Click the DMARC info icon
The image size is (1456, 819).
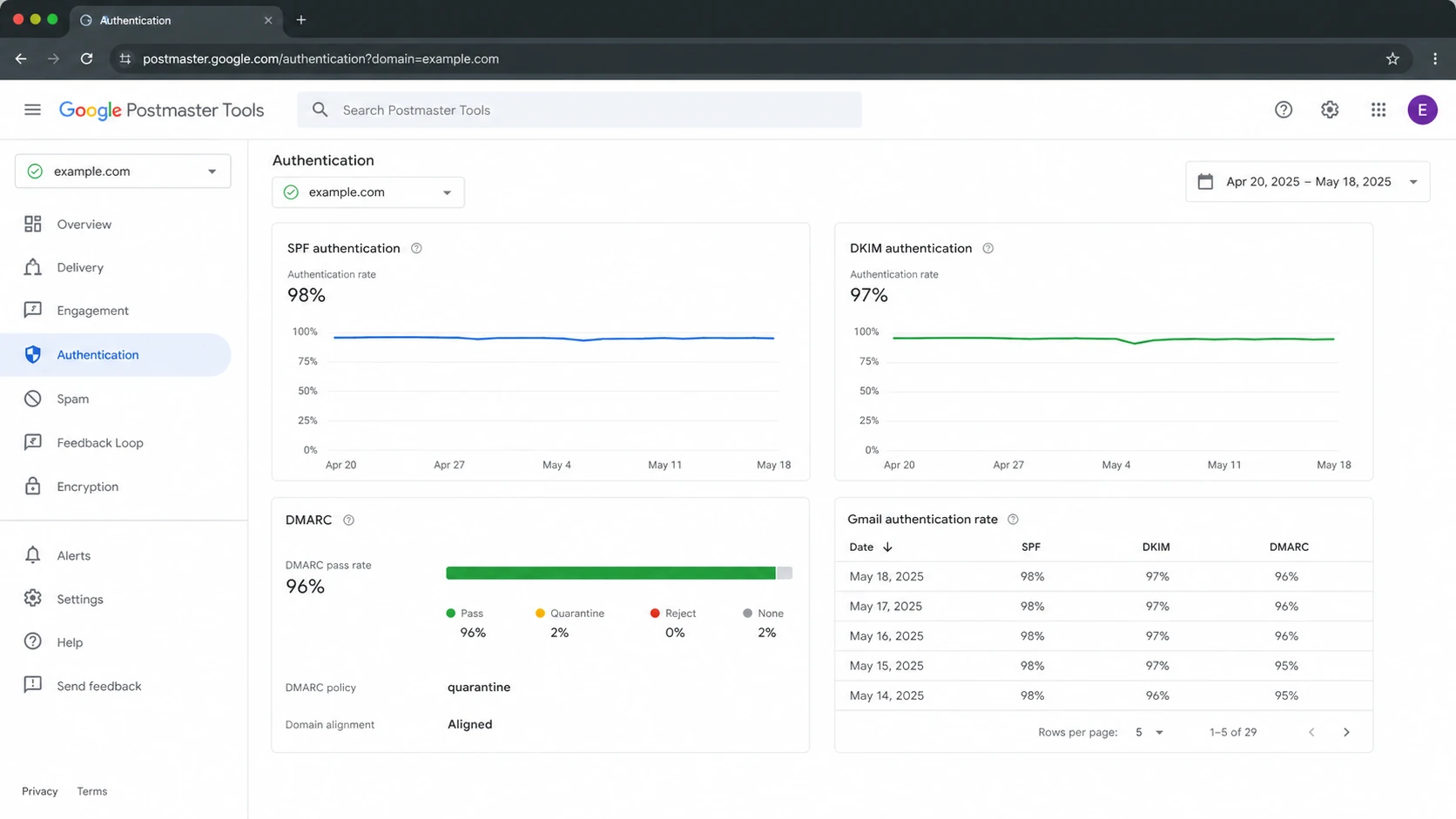pos(348,520)
